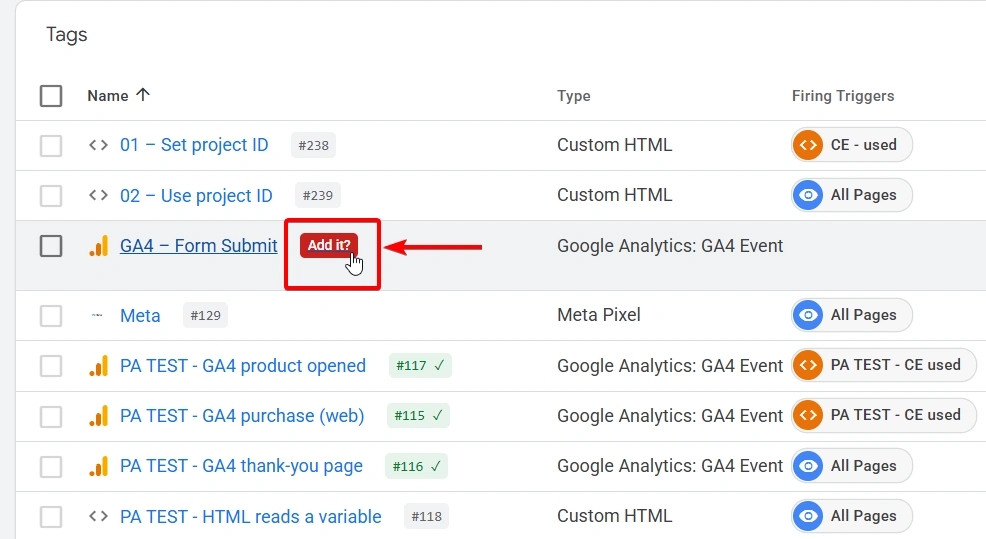Click the code icon for HTML reads a variable
The width and height of the screenshot is (986, 539).
[98, 517]
